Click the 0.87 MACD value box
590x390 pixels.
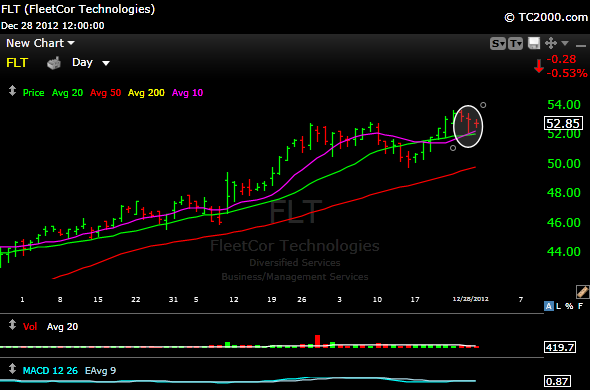pyautogui.click(x=557, y=381)
